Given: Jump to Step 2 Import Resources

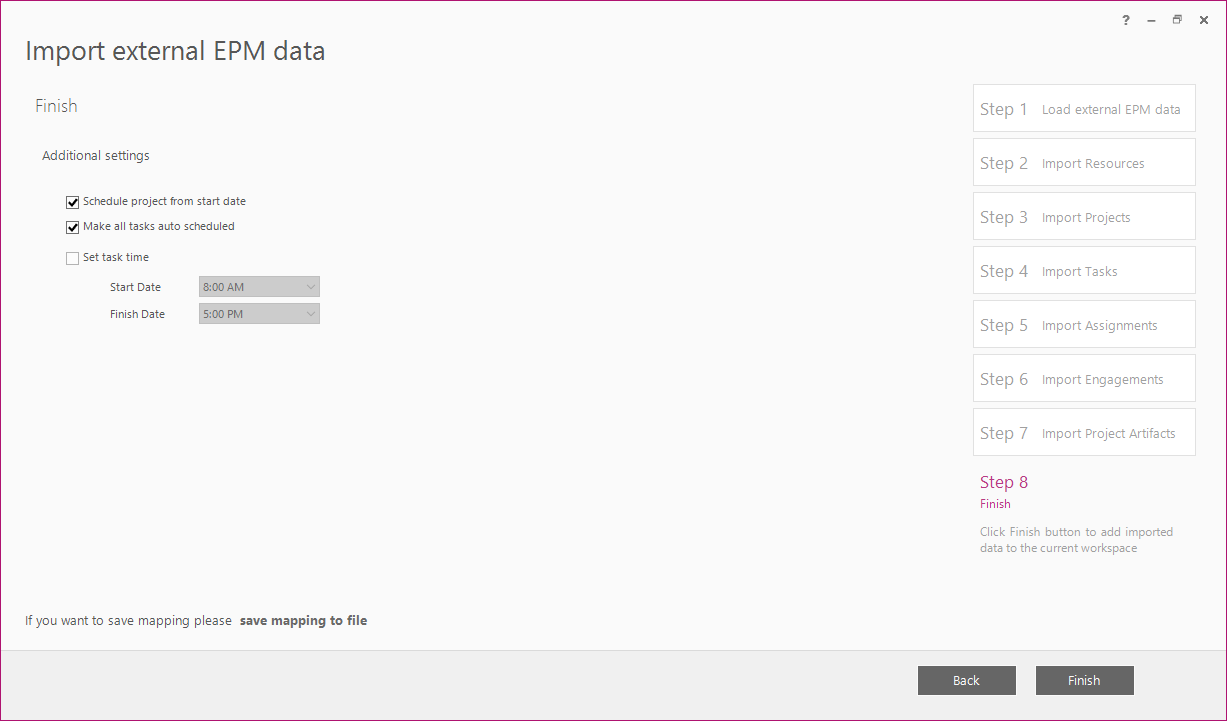Looking at the screenshot, I should (1084, 162).
